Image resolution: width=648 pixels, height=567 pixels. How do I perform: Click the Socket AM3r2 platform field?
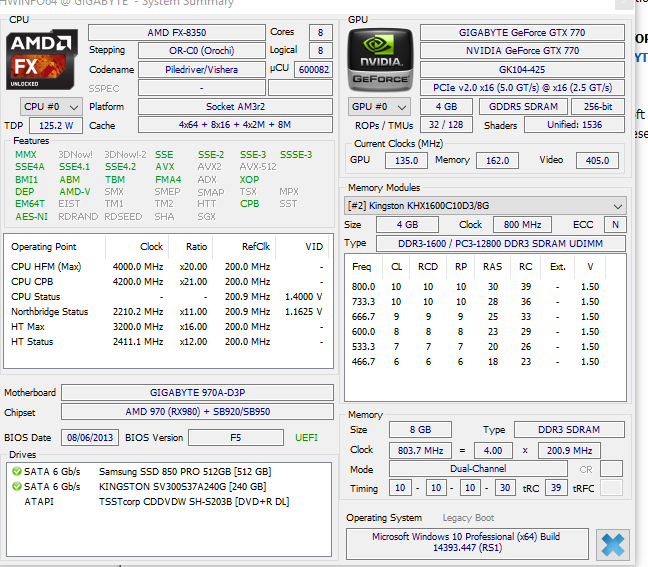[235, 107]
